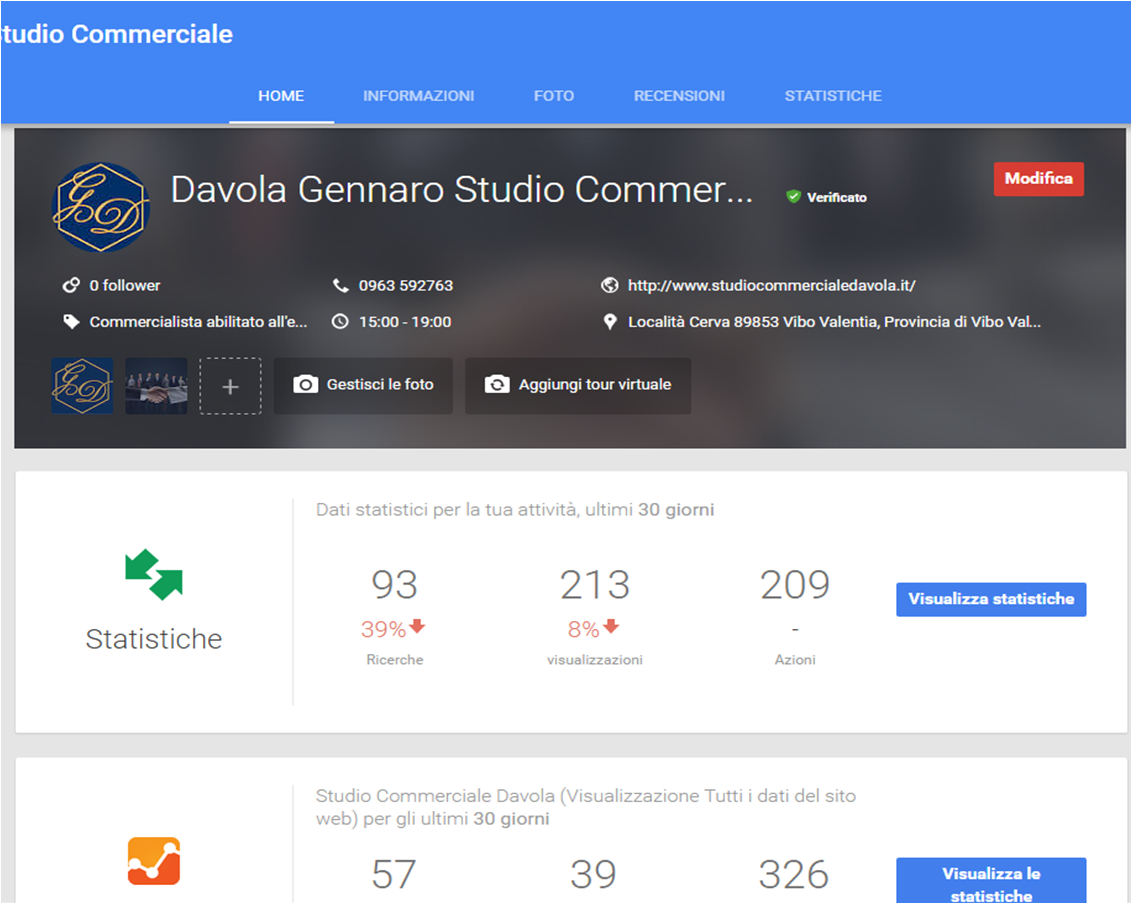Click the Azioni label
Viewport: 1132px width, 904px height.
pos(795,659)
